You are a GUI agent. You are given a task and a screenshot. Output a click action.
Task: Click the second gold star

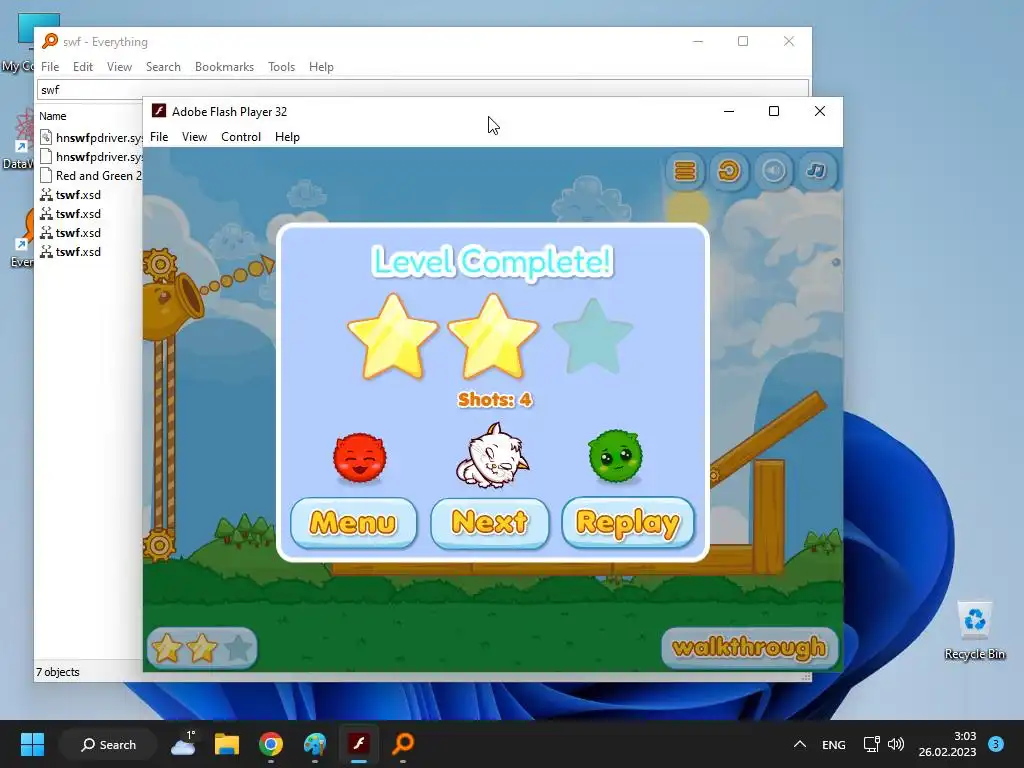pyautogui.click(x=493, y=337)
